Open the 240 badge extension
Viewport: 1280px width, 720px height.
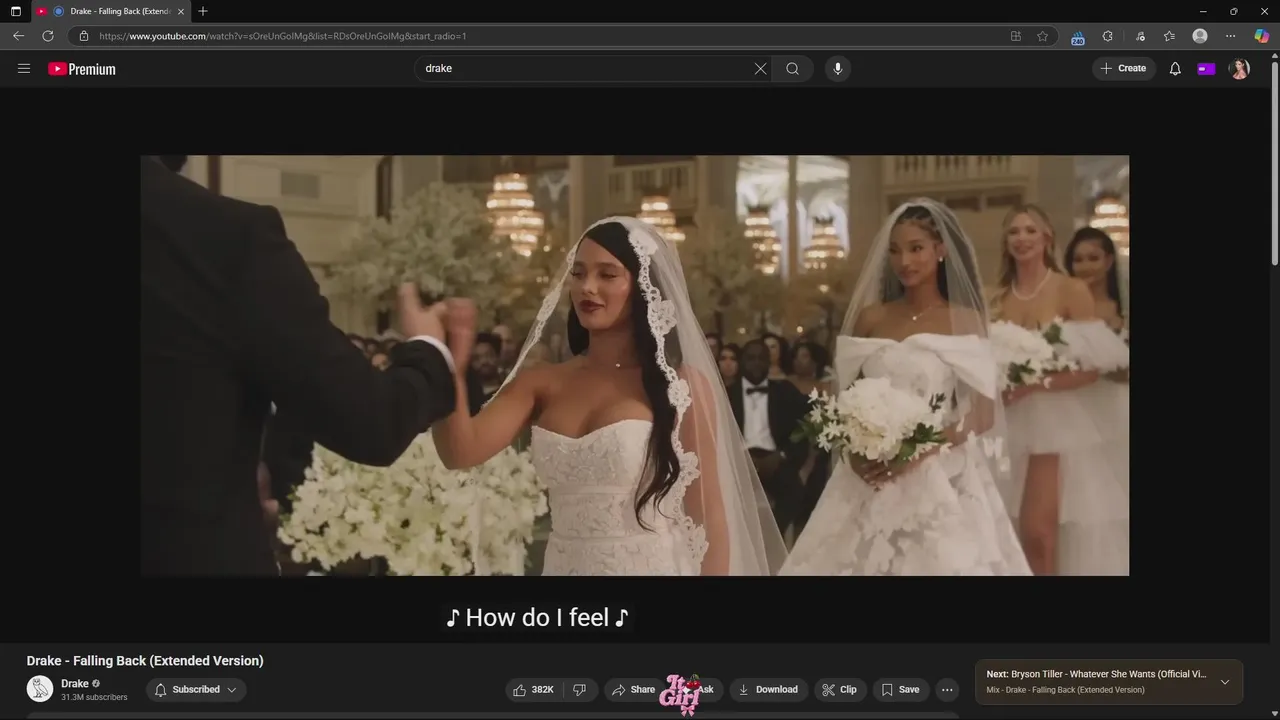click(1078, 37)
